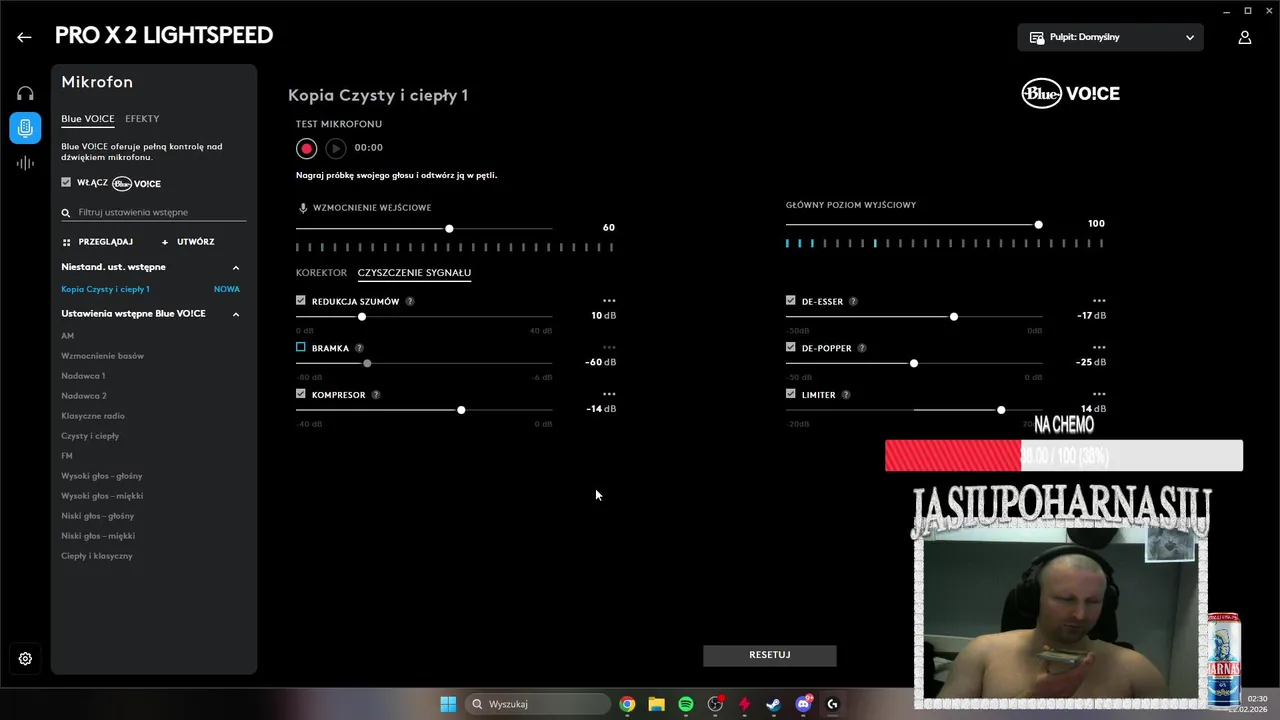Go back with the arrow icon

24,37
